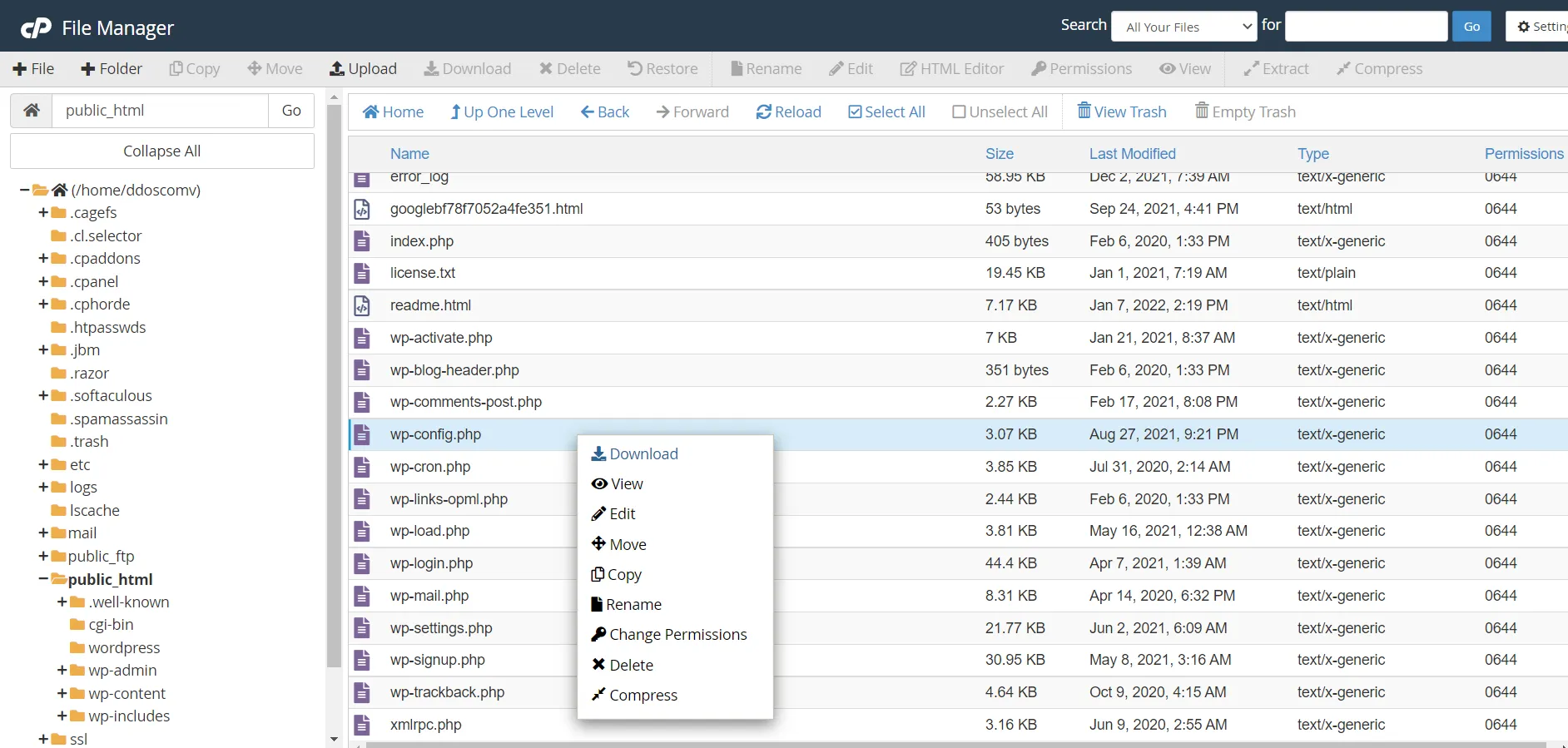Expand the wp-admin folder
This screenshot has height=748, width=1568.
click(62, 670)
